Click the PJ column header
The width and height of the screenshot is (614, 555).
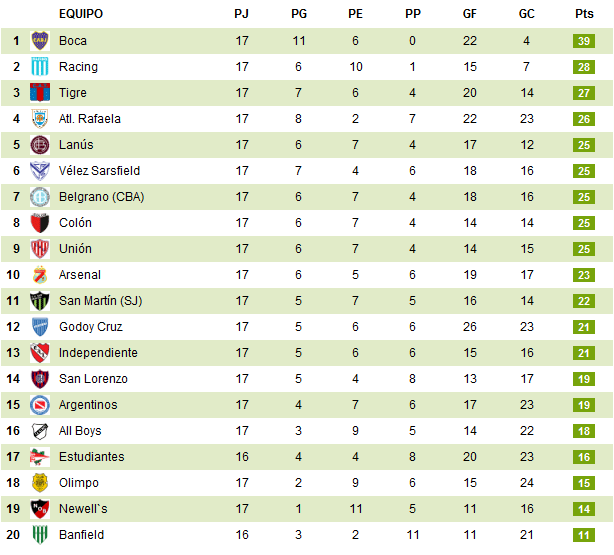(242, 14)
